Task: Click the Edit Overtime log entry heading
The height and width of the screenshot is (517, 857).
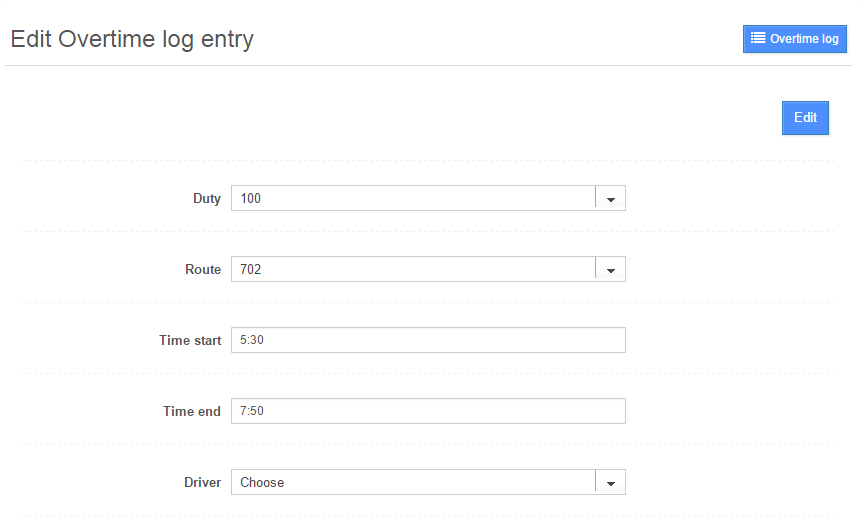Action: [132, 40]
